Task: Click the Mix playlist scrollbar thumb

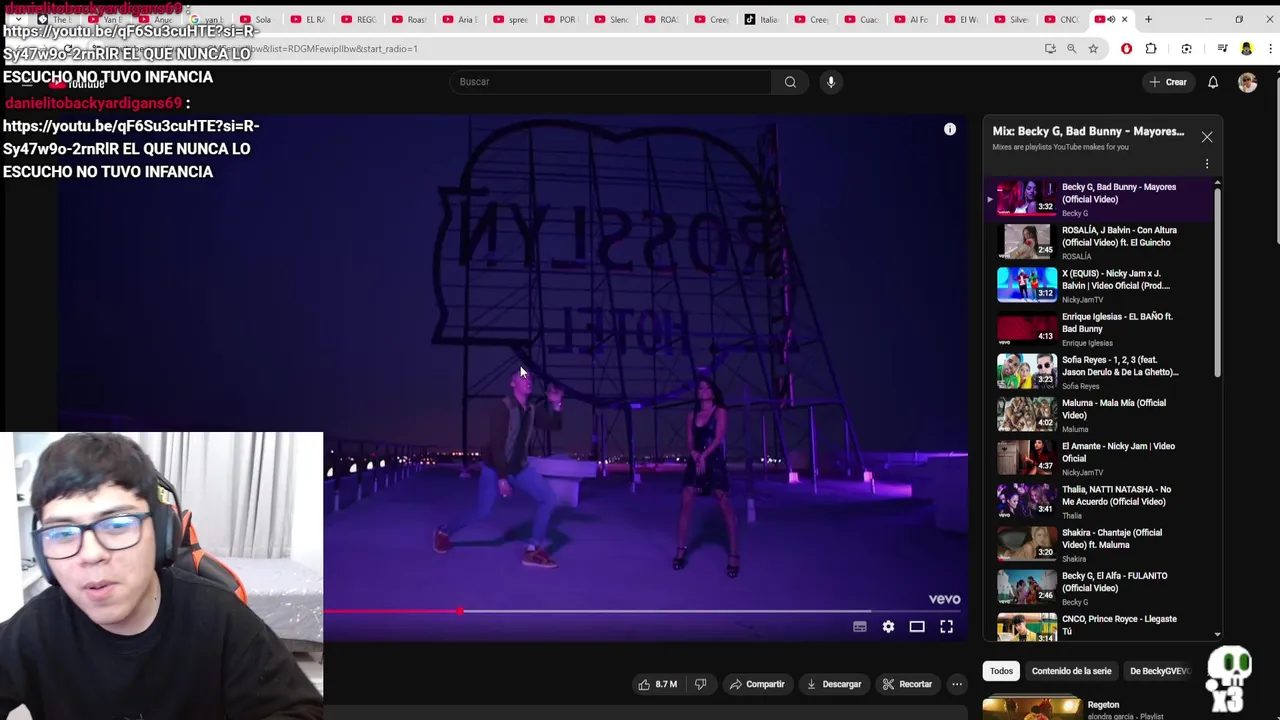Action: point(1217,282)
